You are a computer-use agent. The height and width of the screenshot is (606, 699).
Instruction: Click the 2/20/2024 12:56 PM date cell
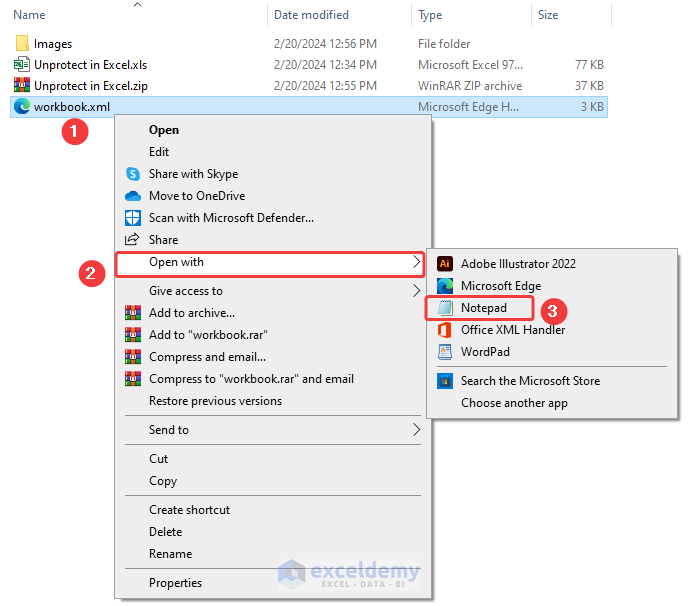[x=325, y=44]
